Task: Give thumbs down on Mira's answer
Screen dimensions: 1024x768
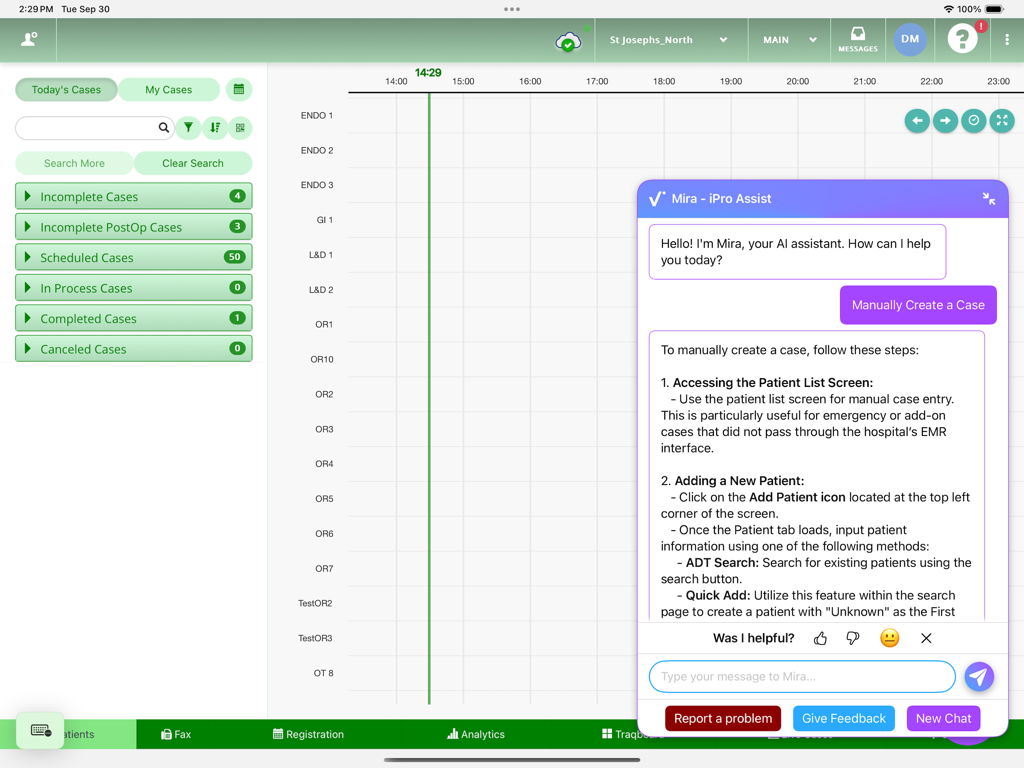Action: [852, 638]
